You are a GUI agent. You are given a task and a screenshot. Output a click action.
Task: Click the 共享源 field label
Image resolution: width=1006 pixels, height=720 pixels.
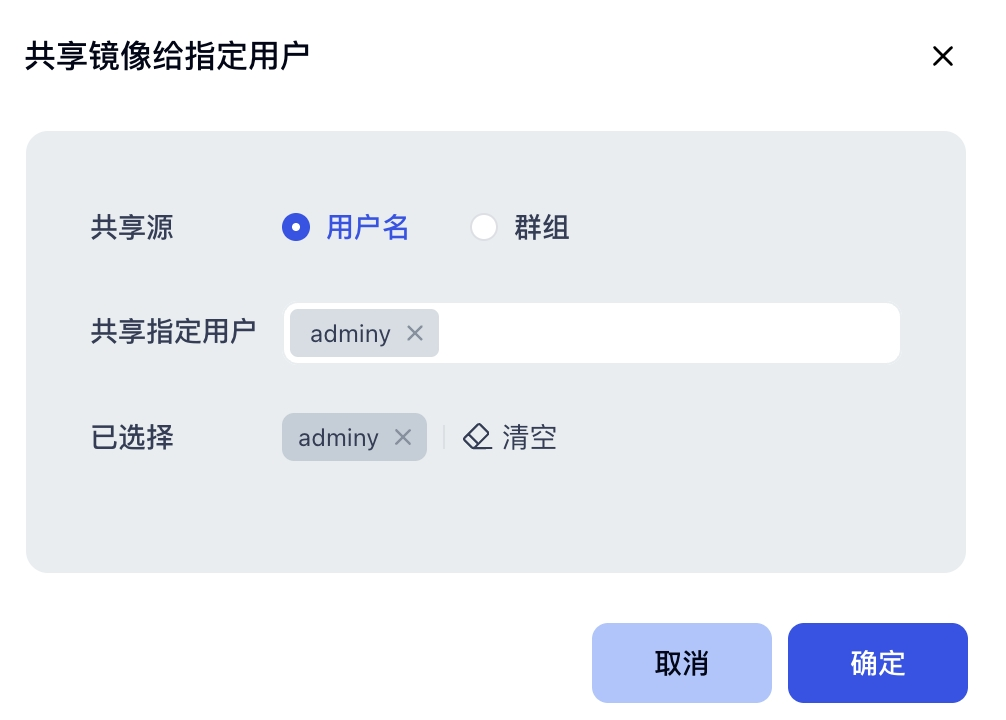point(132,228)
